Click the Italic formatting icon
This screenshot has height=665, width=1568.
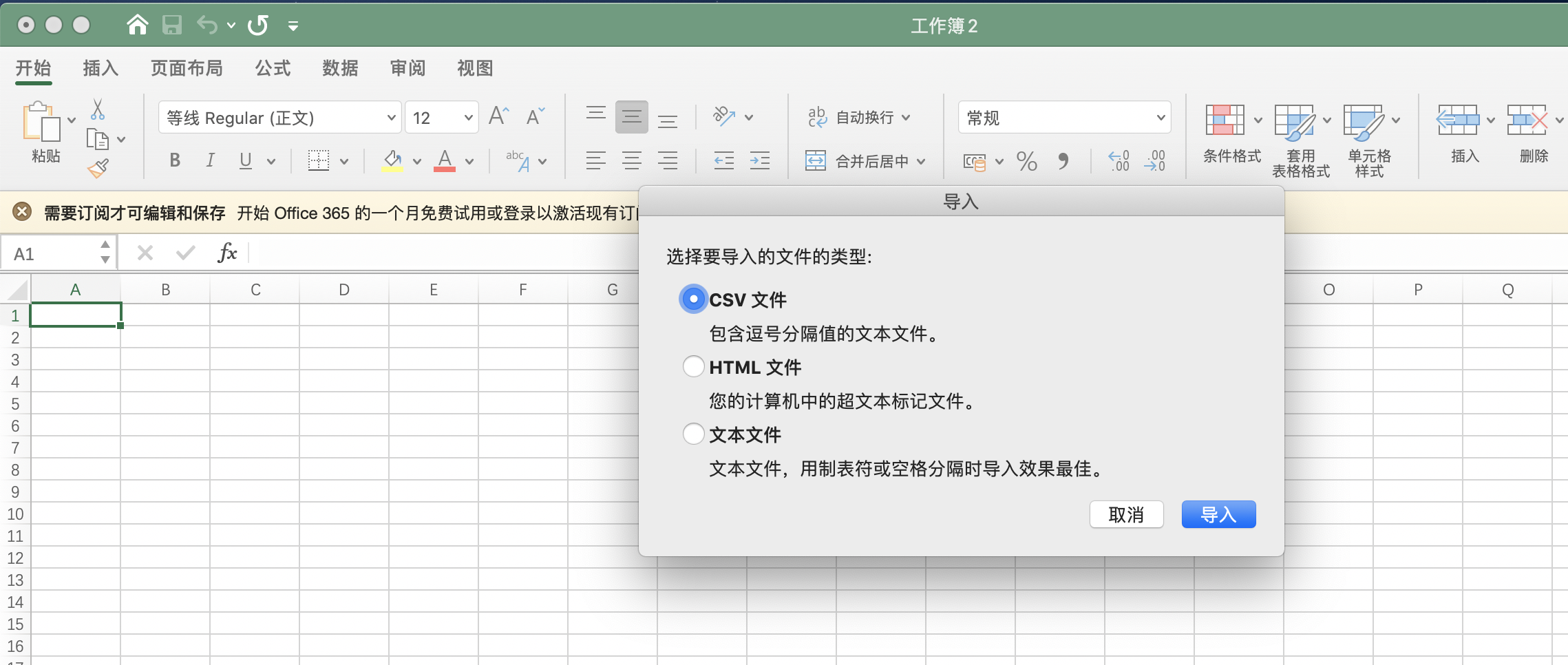(210, 160)
